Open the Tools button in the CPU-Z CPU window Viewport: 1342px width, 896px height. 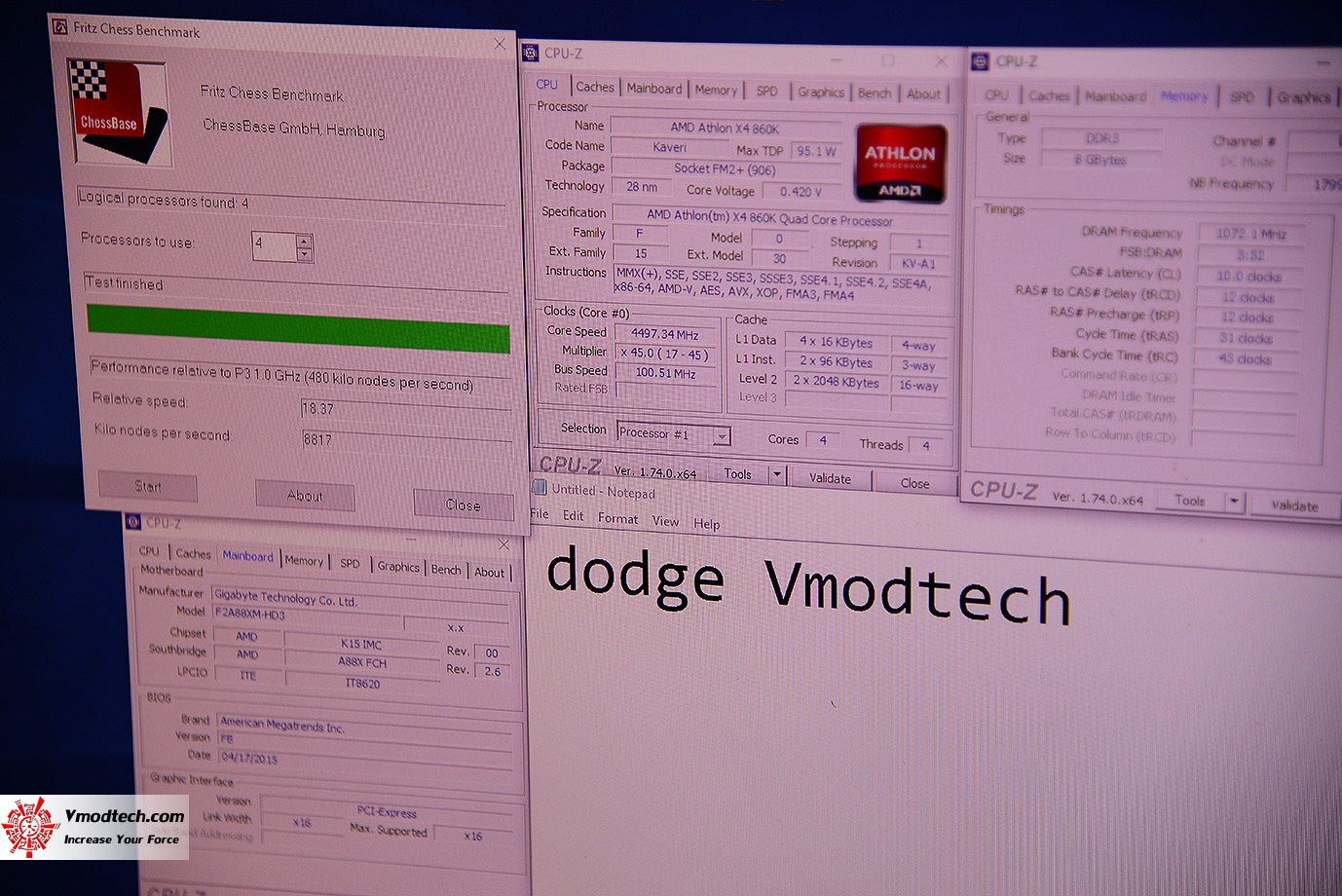pos(738,474)
